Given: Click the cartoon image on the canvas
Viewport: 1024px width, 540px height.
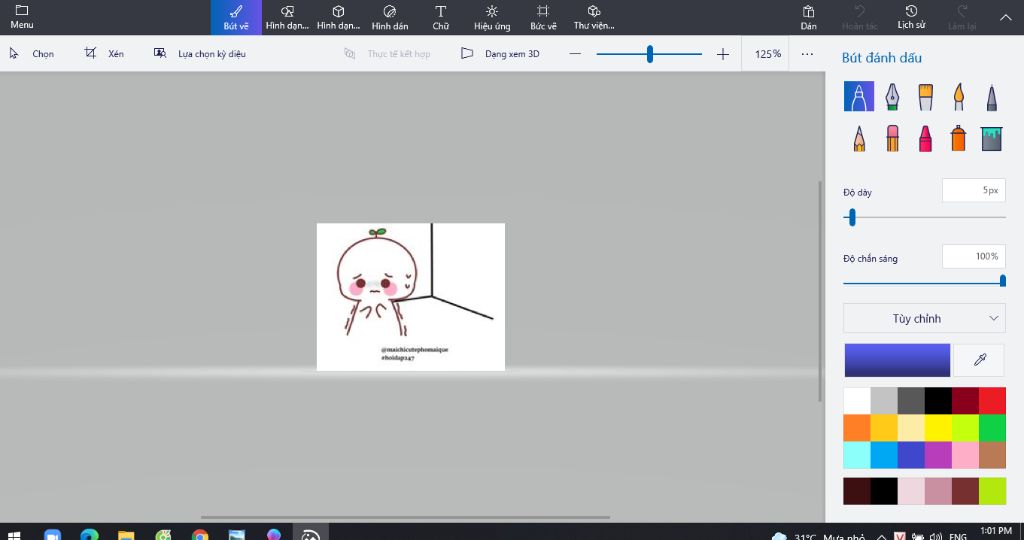Looking at the screenshot, I should [x=411, y=297].
